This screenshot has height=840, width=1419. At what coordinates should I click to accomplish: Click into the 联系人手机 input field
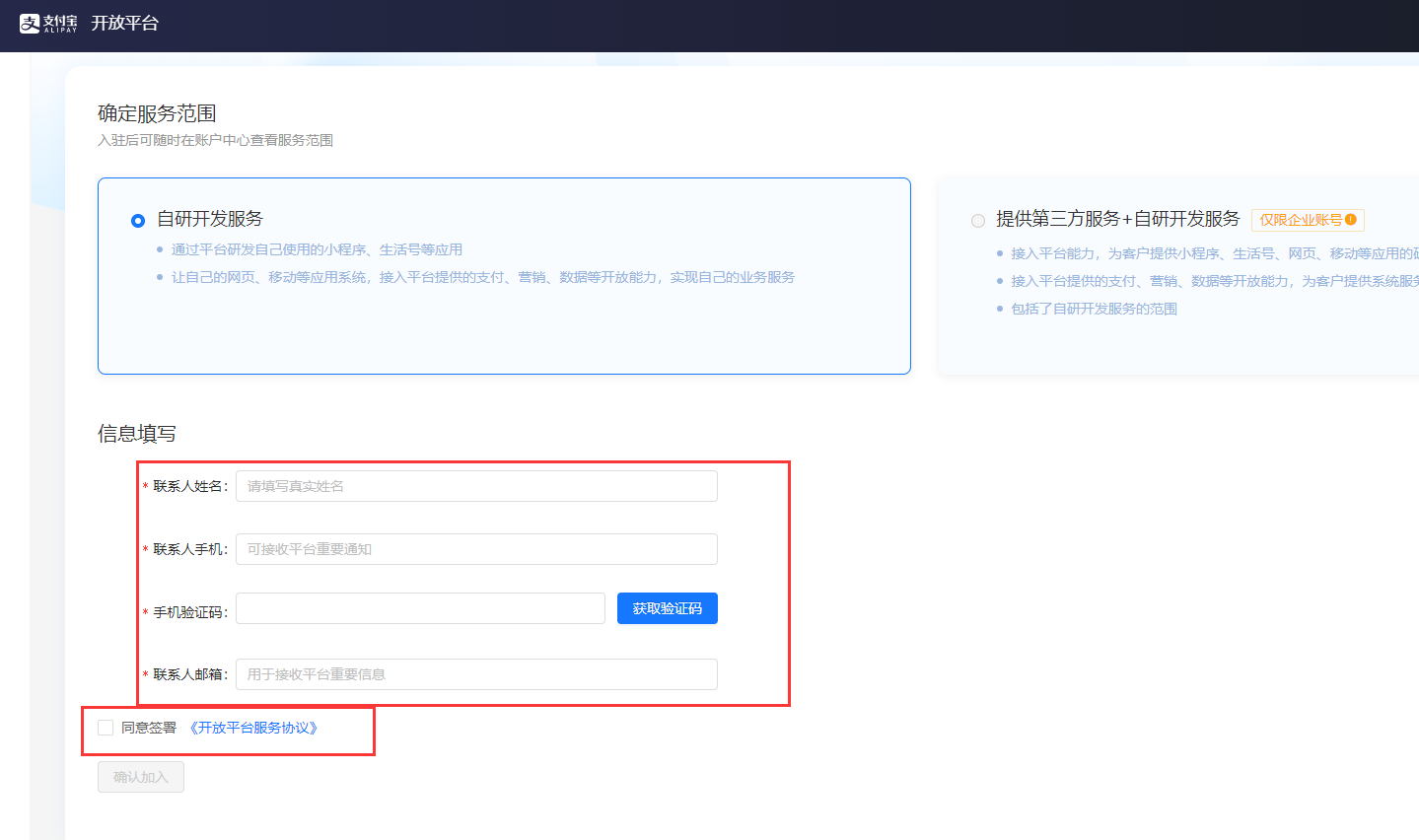point(476,549)
